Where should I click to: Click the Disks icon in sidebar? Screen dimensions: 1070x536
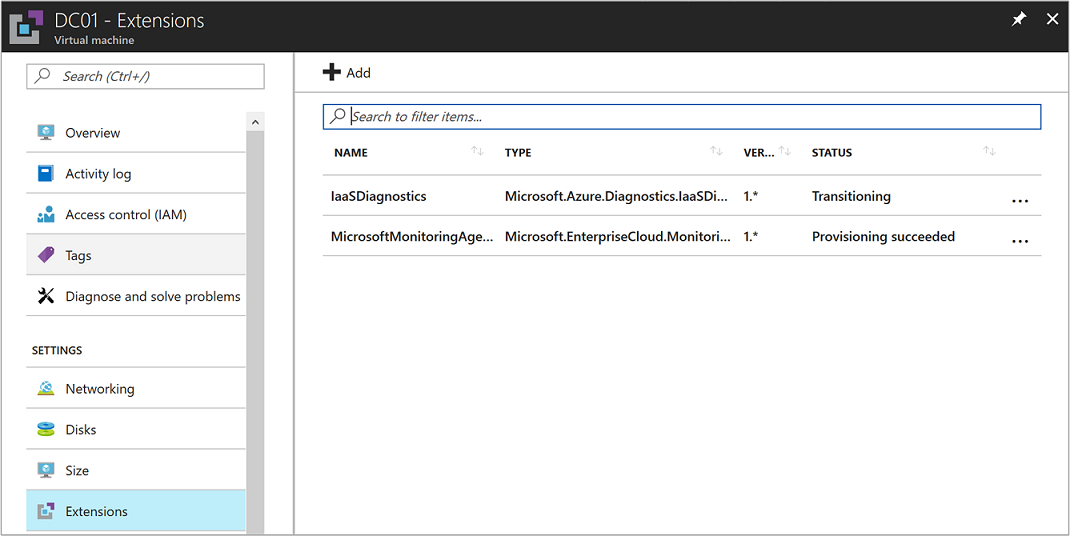click(46, 430)
